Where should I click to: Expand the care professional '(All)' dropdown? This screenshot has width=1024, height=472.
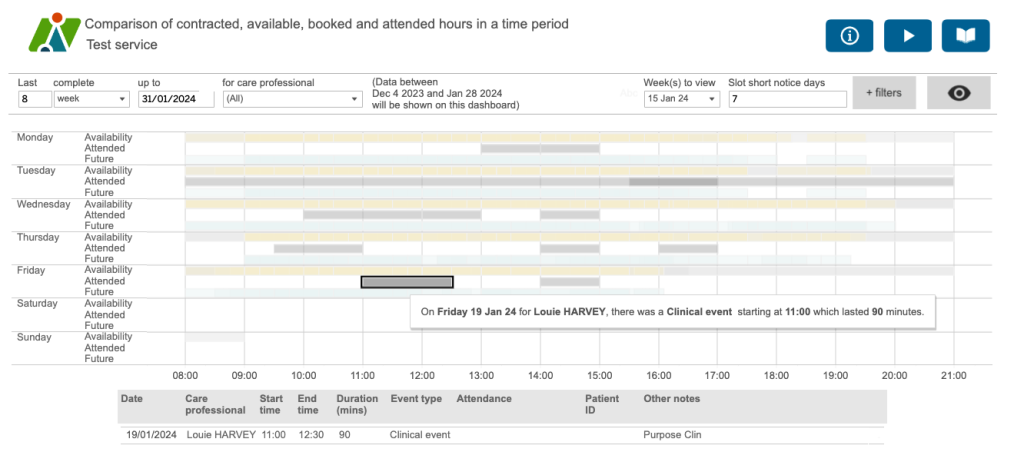[292, 99]
